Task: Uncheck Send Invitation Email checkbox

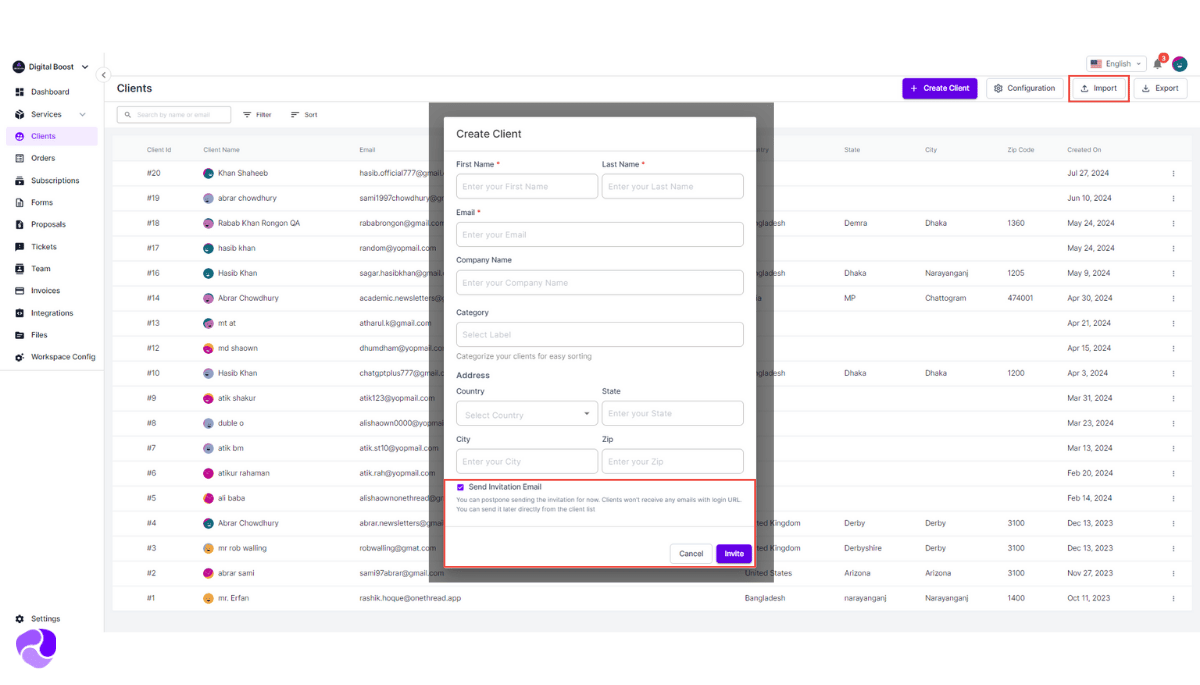Action: point(460,487)
